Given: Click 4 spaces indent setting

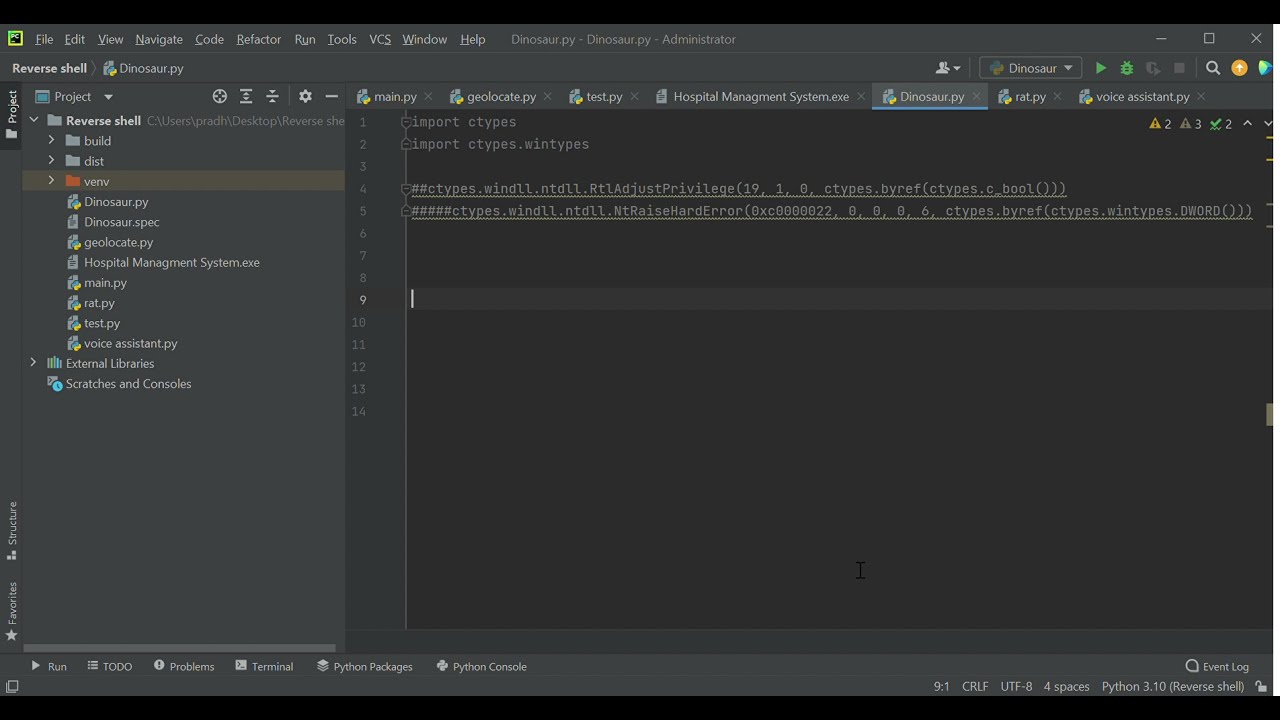Looking at the screenshot, I should coord(1066,686).
